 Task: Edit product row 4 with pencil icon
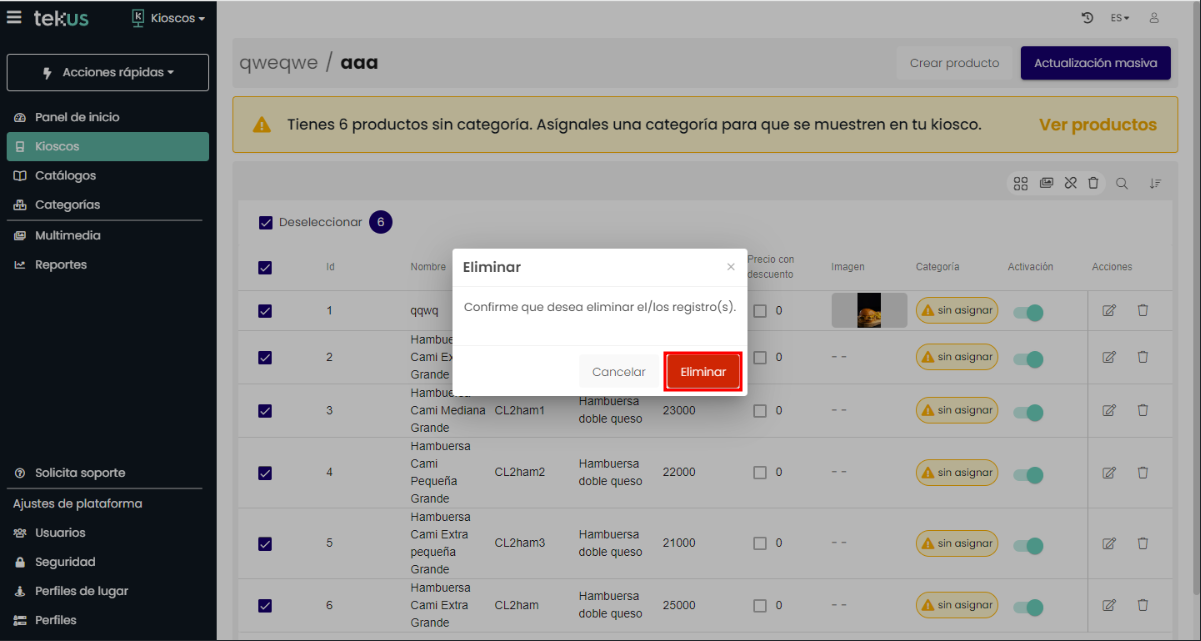coord(1109,472)
